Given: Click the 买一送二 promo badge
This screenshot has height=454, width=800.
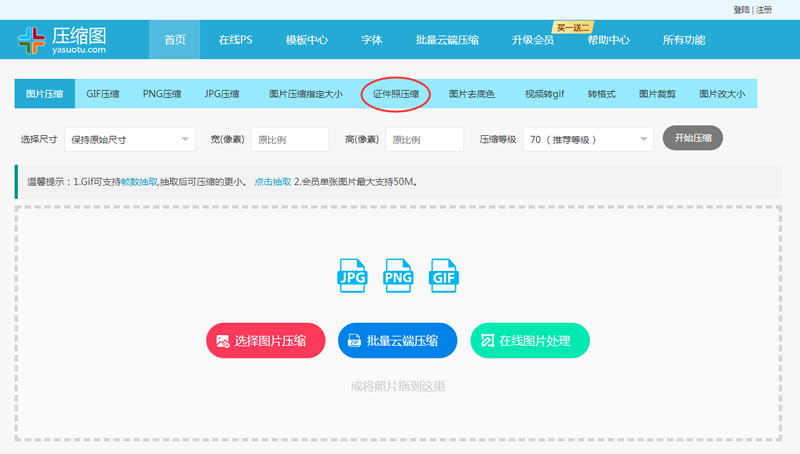Looking at the screenshot, I should [573, 28].
